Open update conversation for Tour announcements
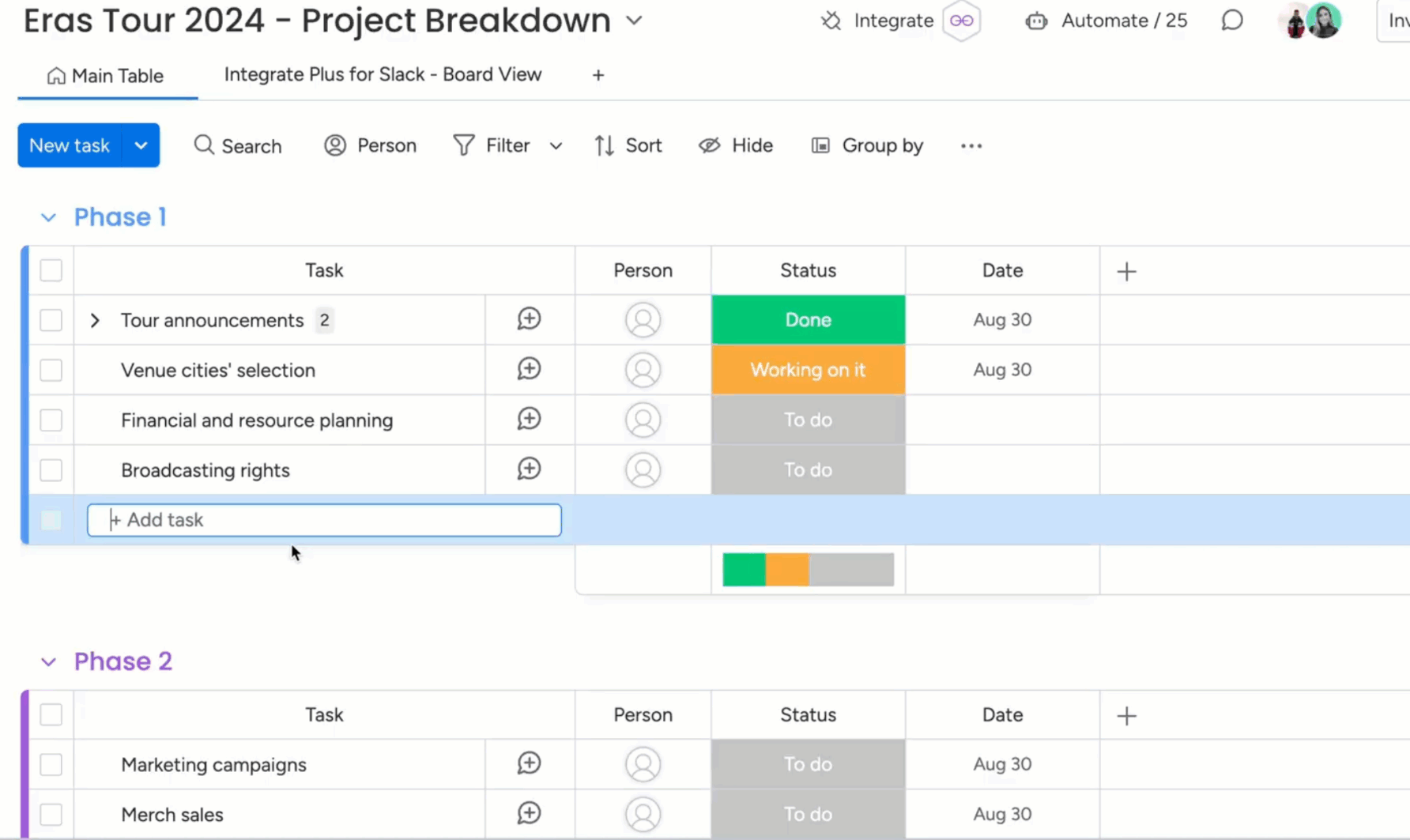Screen dimensions: 1410x840 click(x=529, y=319)
